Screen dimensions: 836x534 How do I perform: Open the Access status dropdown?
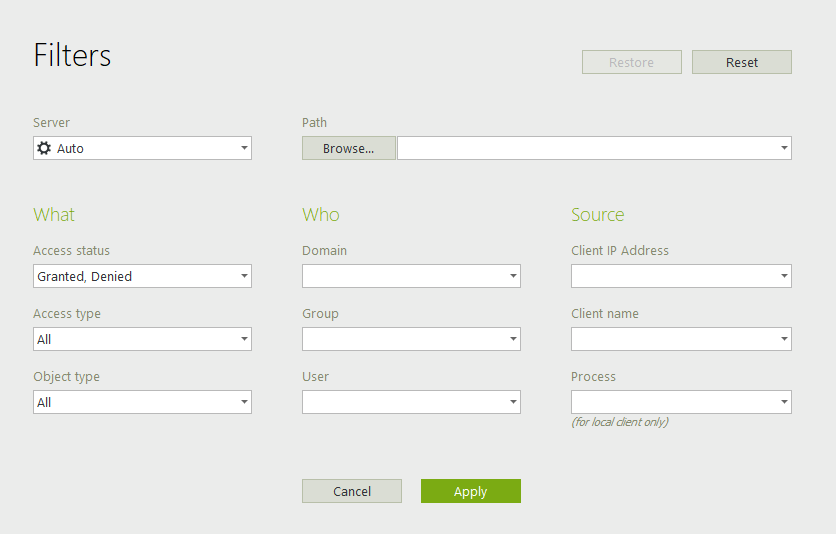[x=142, y=276]
